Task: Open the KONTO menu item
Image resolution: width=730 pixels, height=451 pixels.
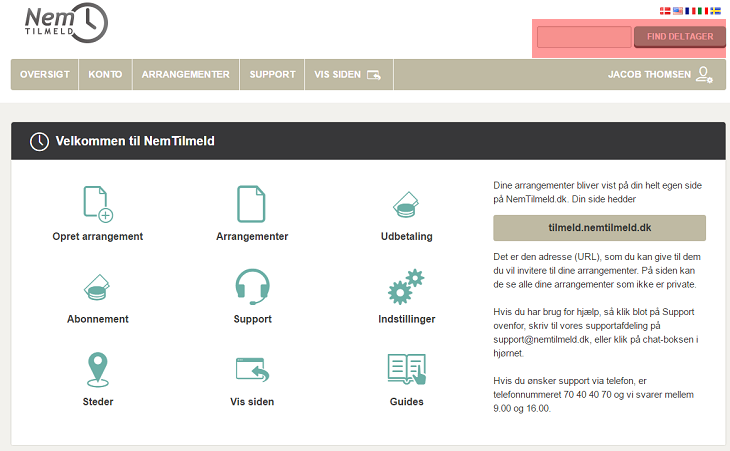Action: 105,74
